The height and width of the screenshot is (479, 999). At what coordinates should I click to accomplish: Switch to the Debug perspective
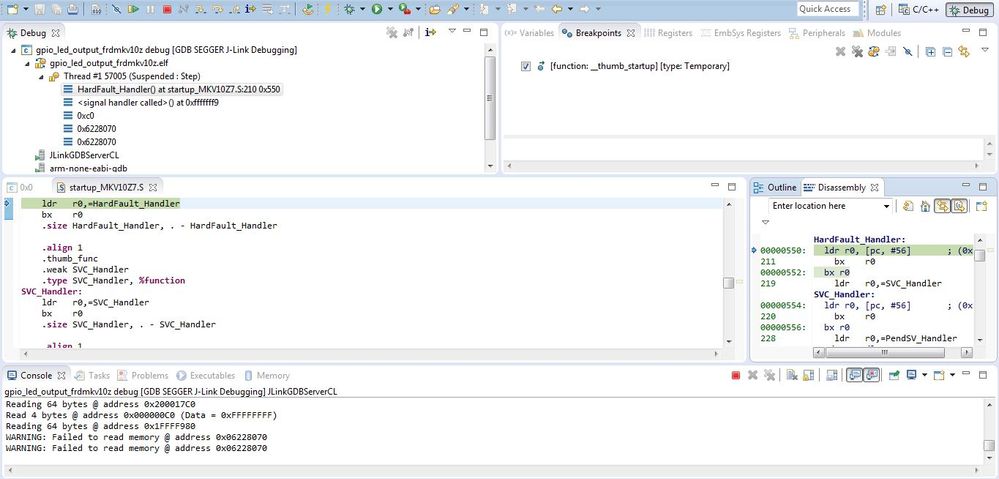click(970, 10)
